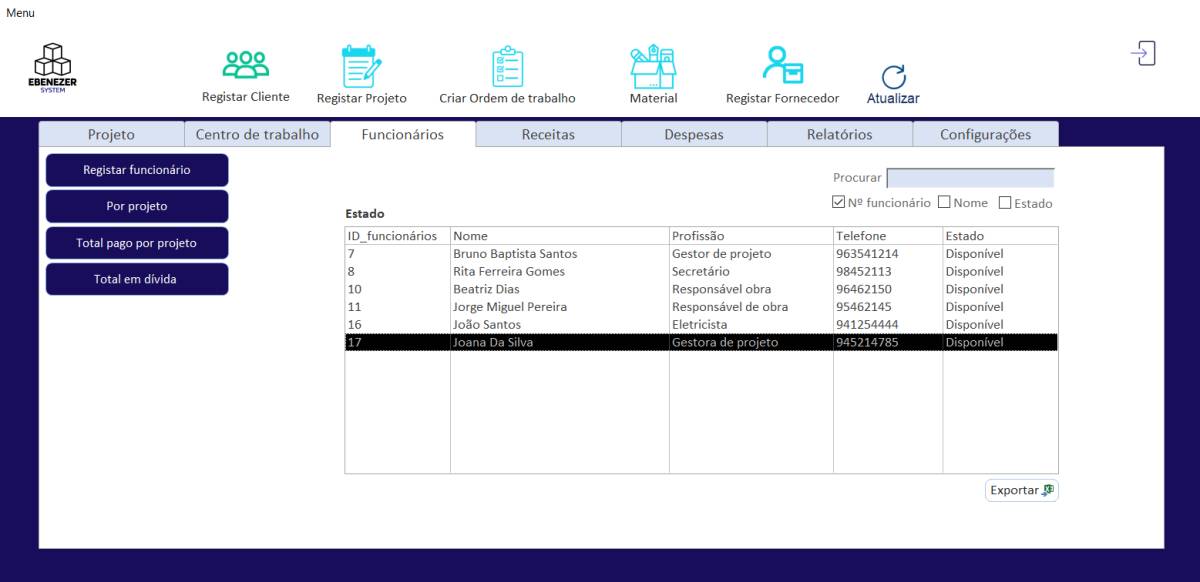Select the Funcionários tab
Viewport: 1200px width, 582px height.
(x=403, y=134)
